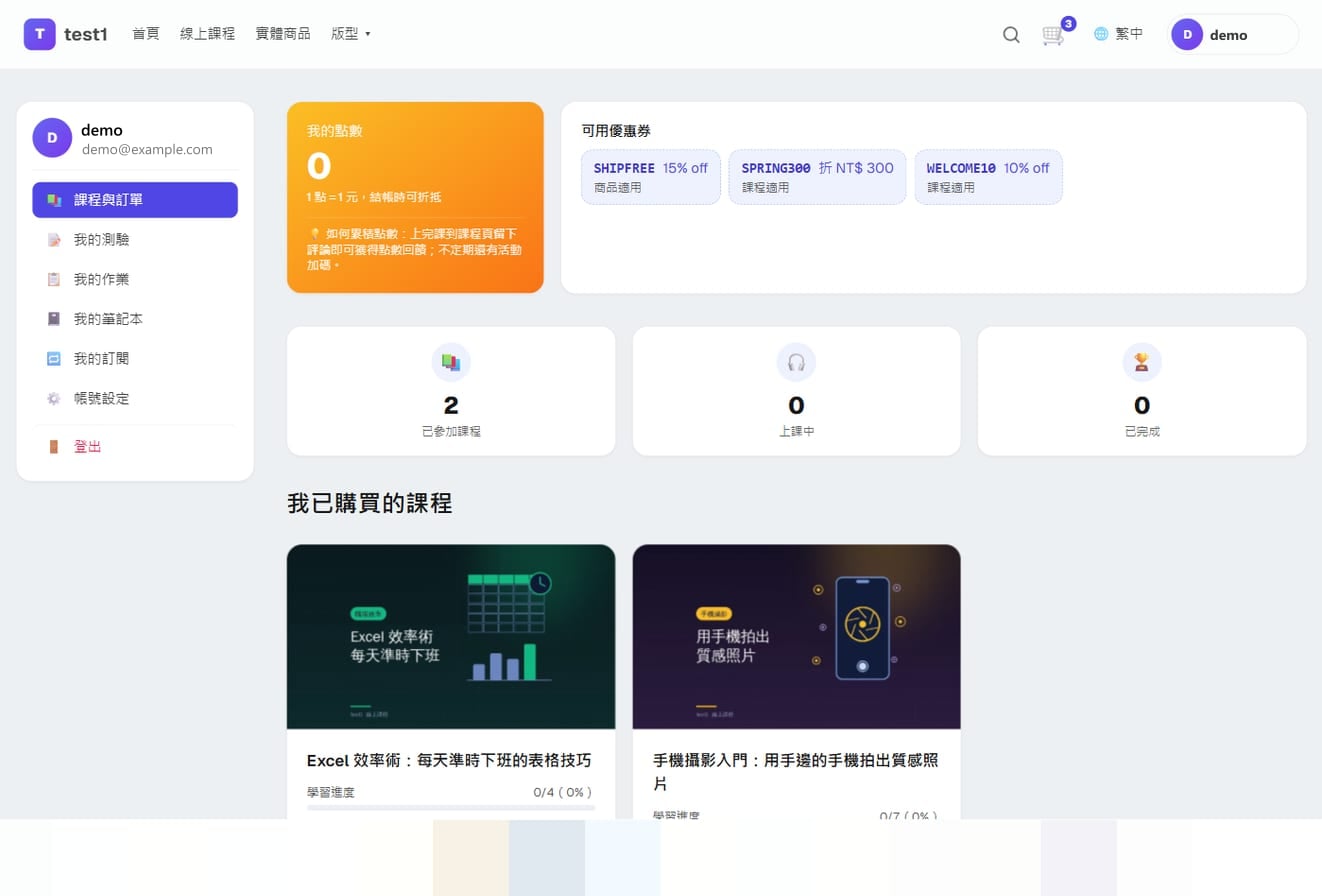Select the SHIPFREE 15% off coupon
1322x896 pixels.
(x=651, y=177)
